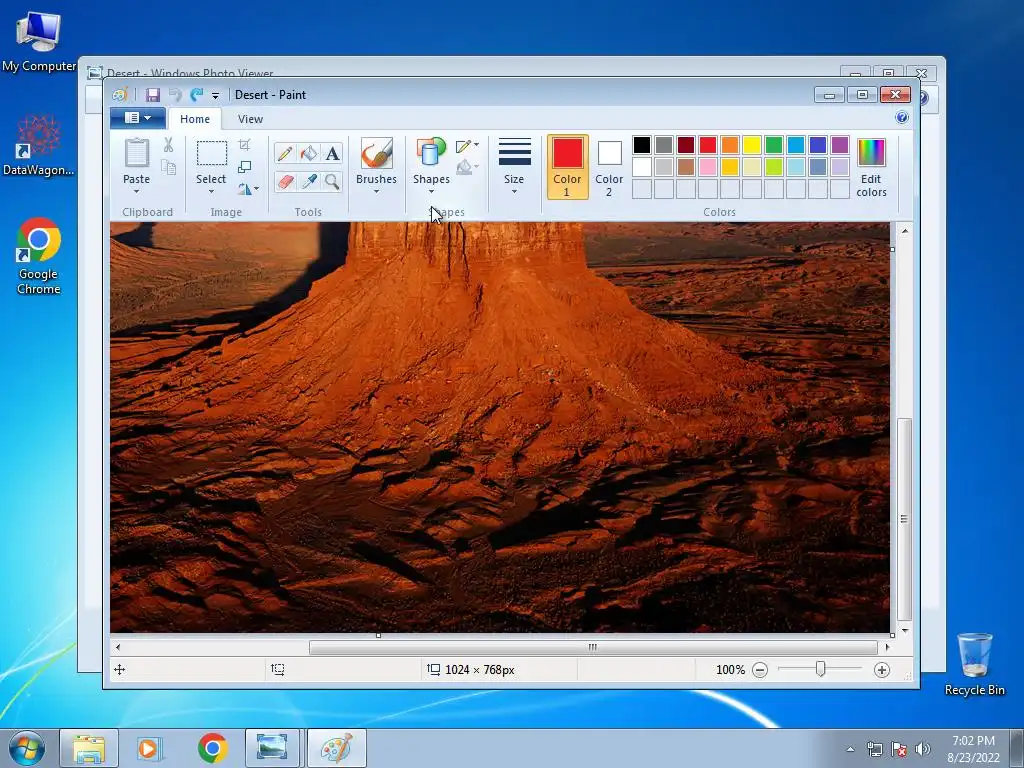Click the horizontal scrollbar right arrow
The height and width of the screenshot is (768, 1024).
pyautogui.click(x=887, y=647)
